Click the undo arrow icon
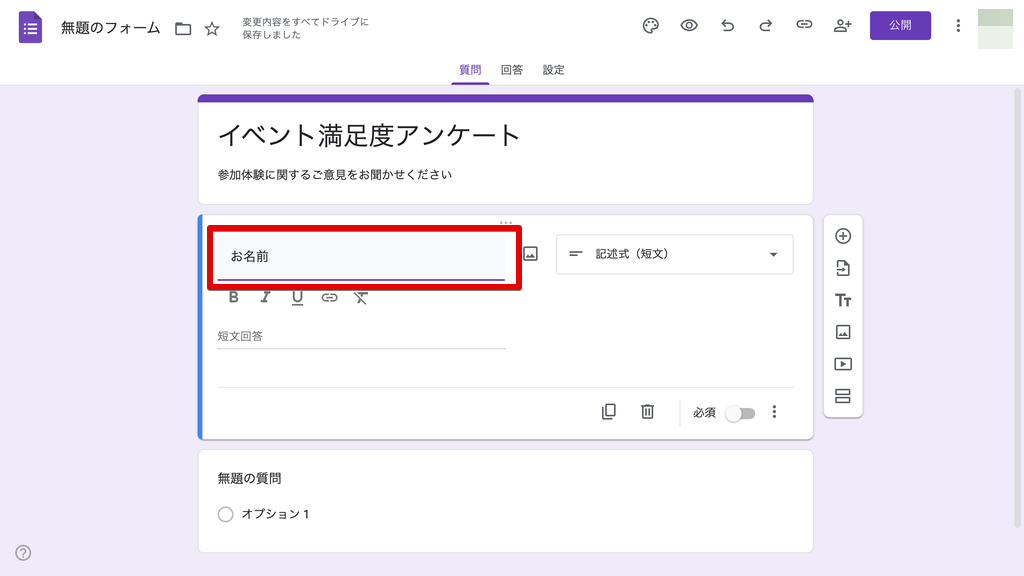 pyautogui.click(x=727, y=26)
